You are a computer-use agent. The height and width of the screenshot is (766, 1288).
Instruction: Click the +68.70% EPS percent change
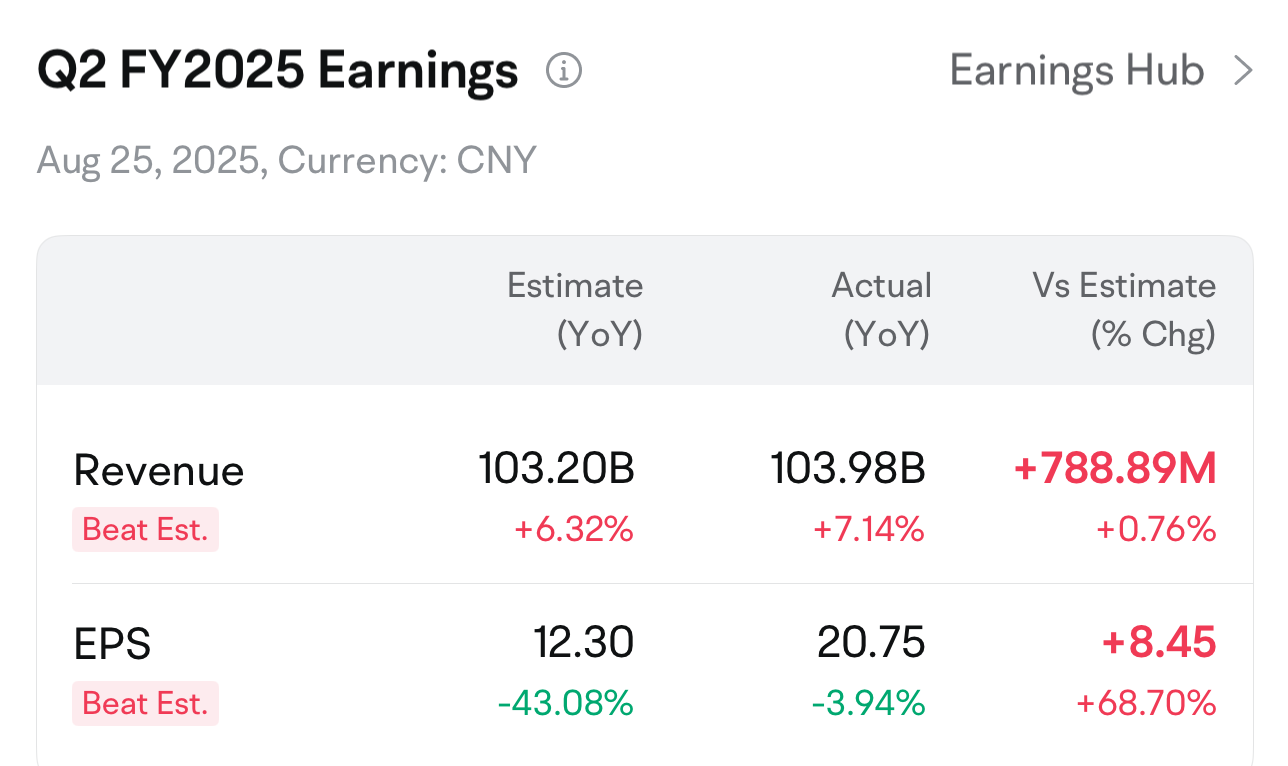pyautogui.click(x=1146, y=703)
